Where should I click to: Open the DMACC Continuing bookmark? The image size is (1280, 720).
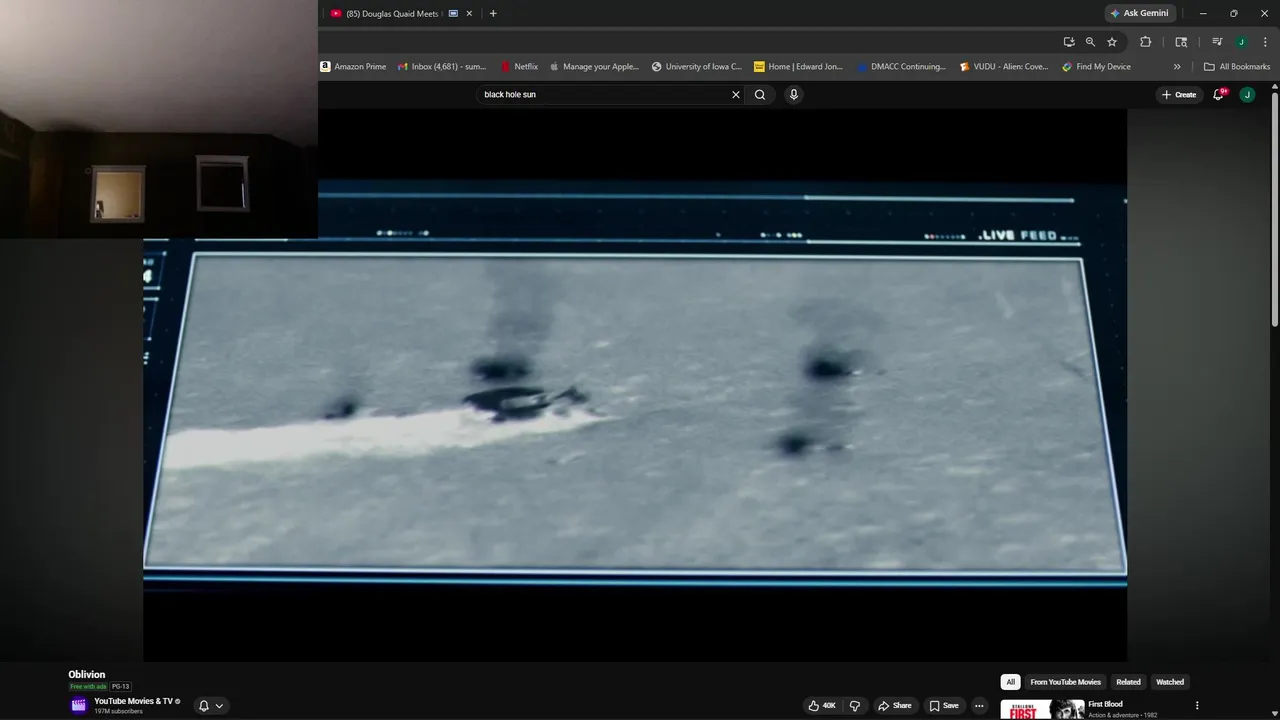[901, 67]
